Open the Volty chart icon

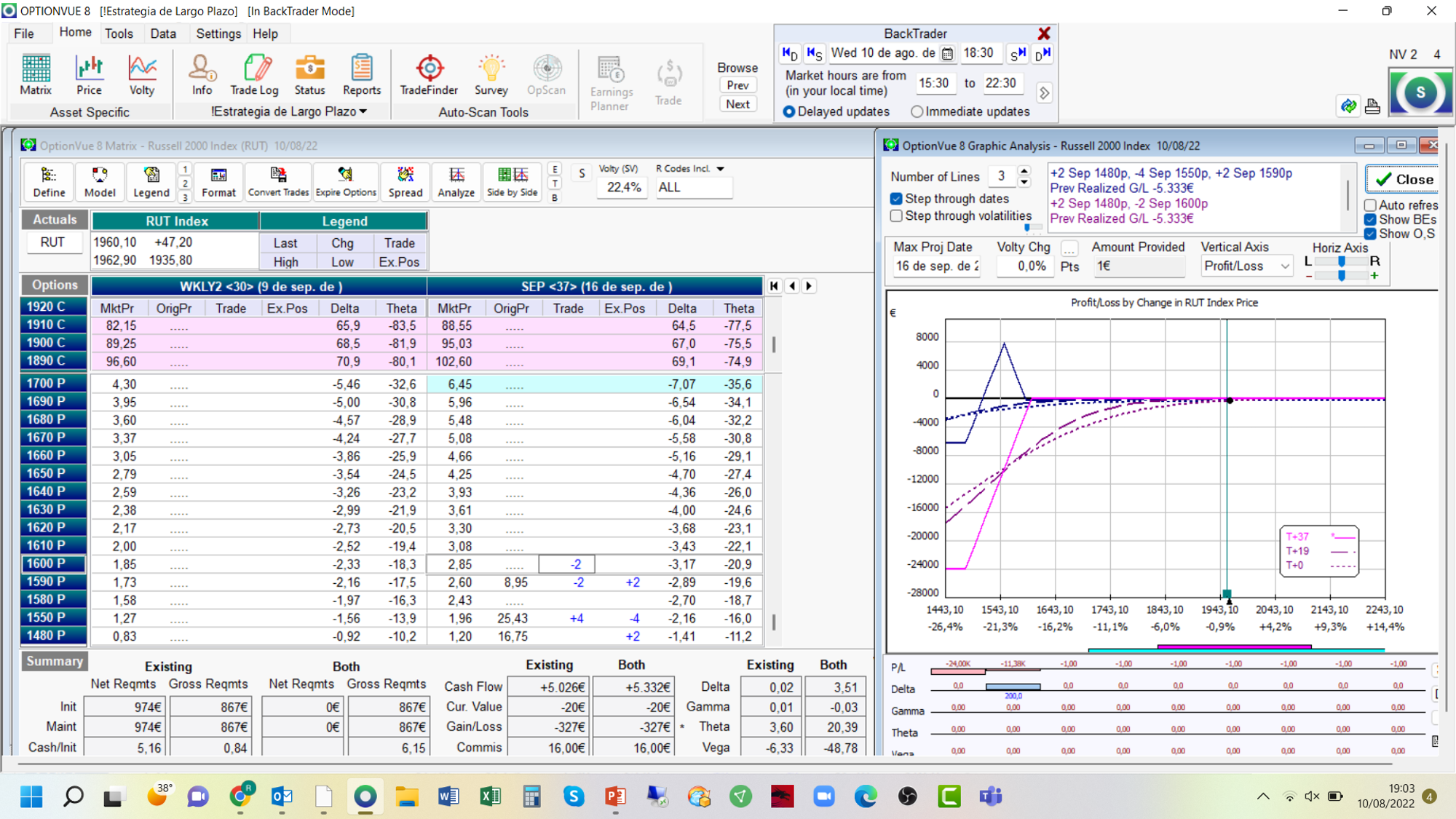point(142,74)
